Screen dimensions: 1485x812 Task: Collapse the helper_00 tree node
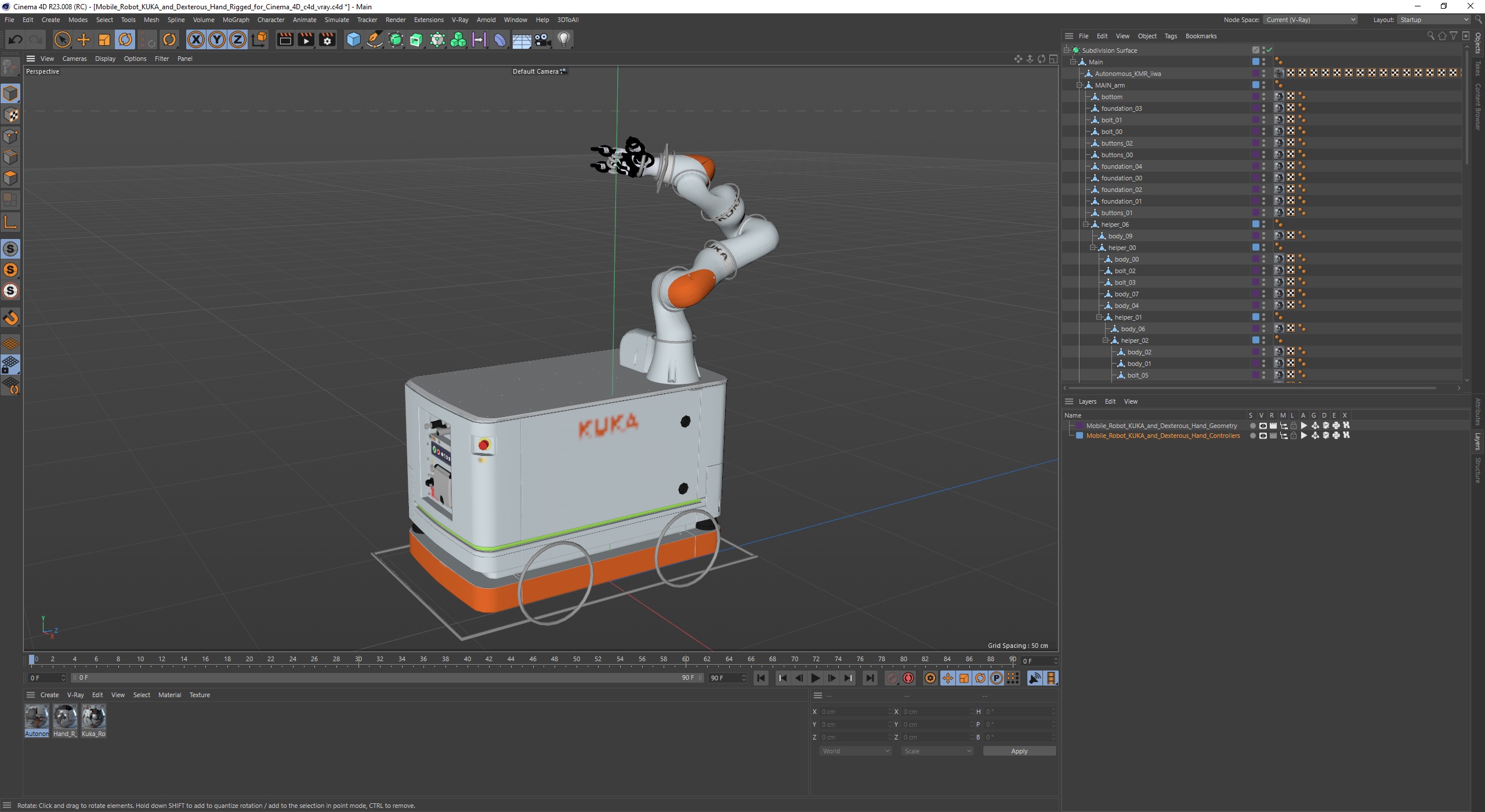coord(1093,248)
